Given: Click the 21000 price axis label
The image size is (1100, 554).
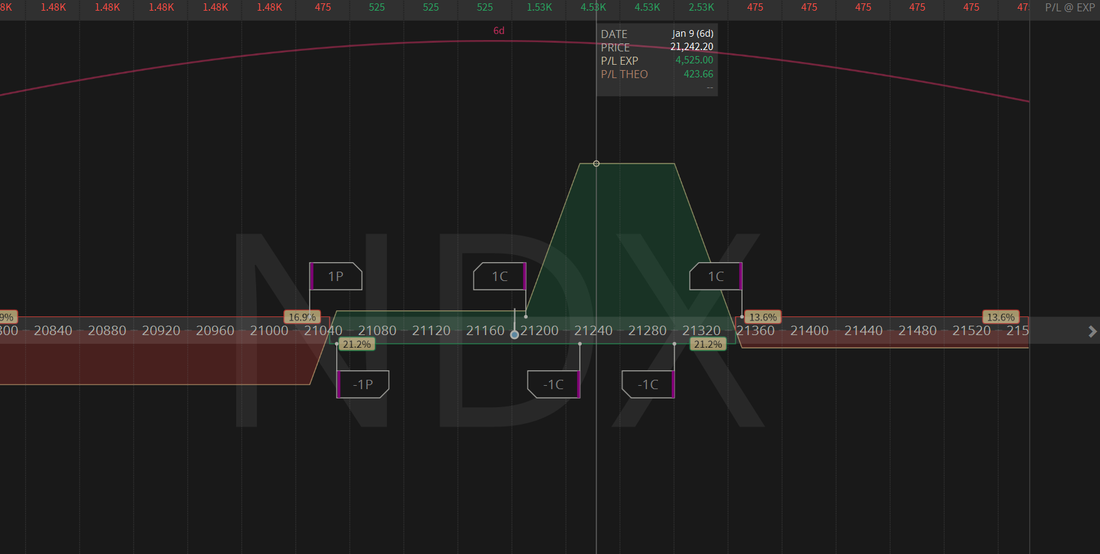Looking at the screenshot, I should [x=269, y=330].
